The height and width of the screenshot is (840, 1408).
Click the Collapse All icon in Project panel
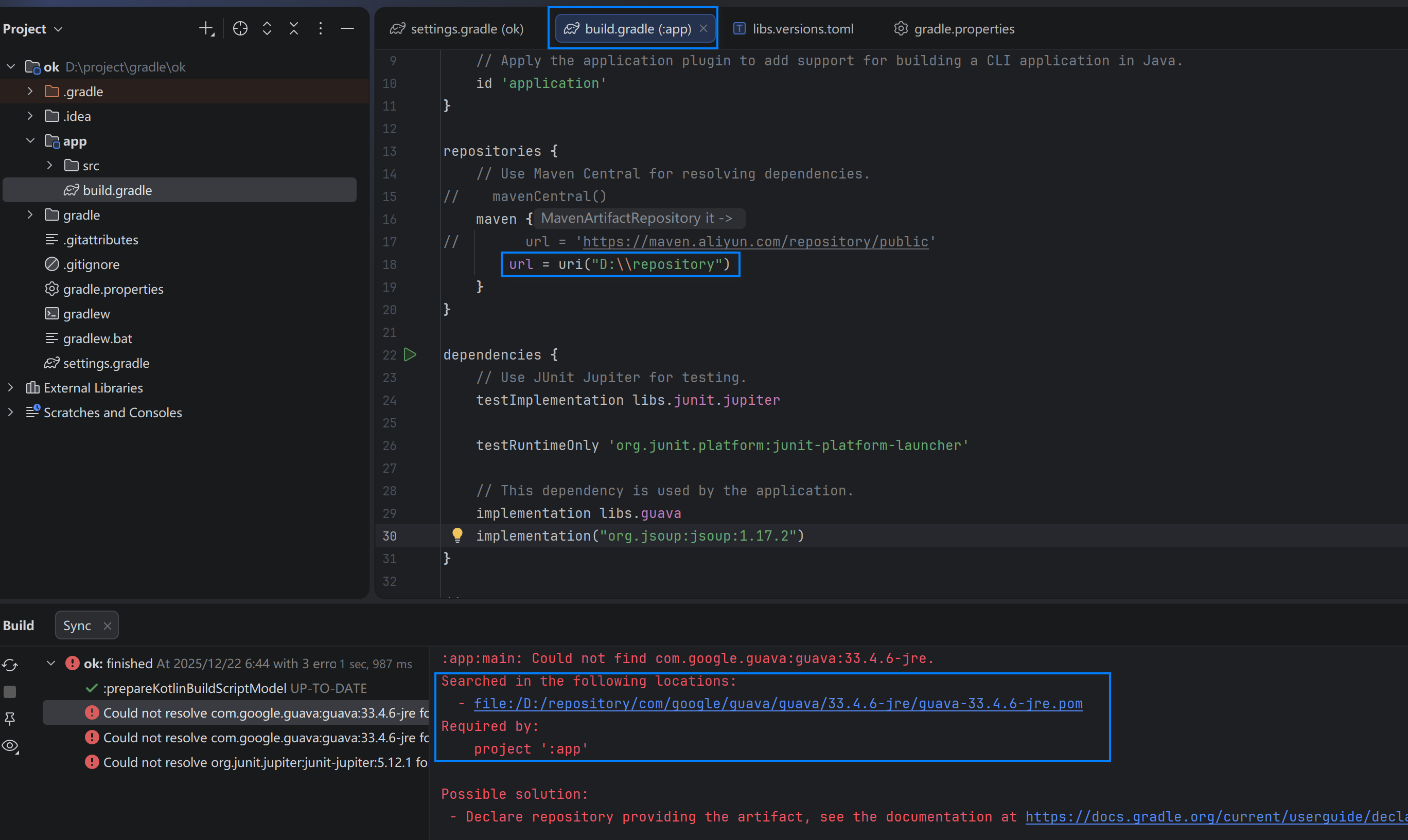pyautogui.click(x=294, y=28)
